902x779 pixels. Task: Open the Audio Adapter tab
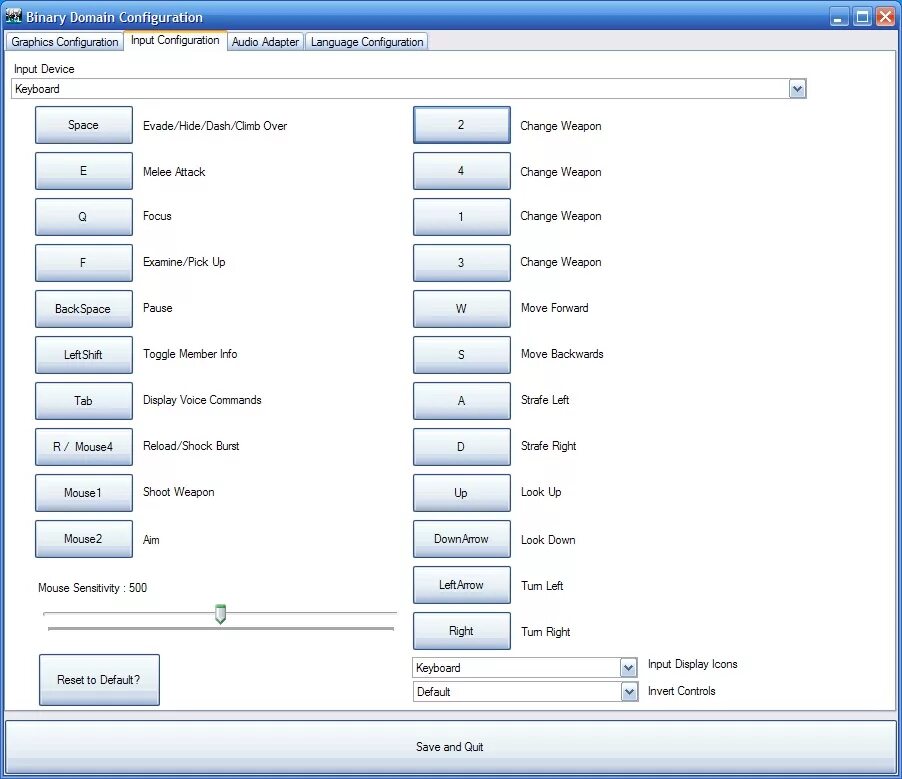265,42
